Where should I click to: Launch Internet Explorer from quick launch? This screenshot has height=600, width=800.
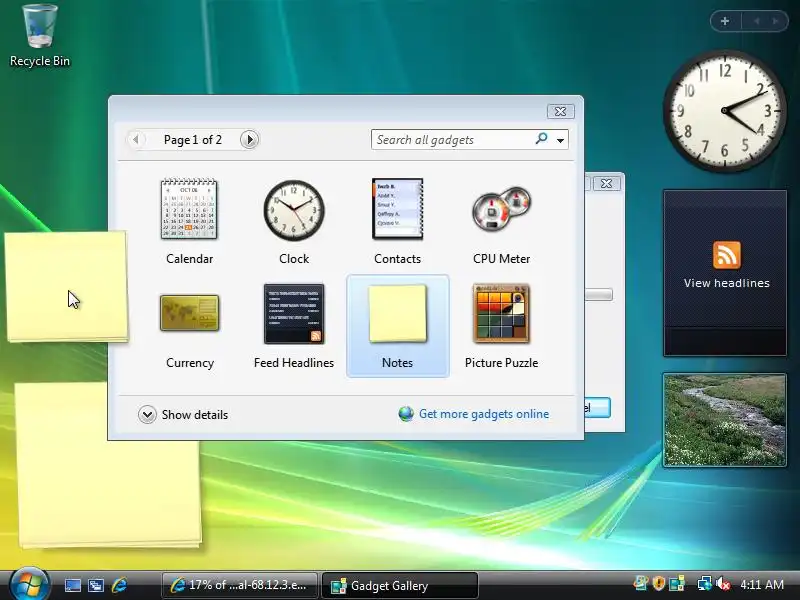119,585
